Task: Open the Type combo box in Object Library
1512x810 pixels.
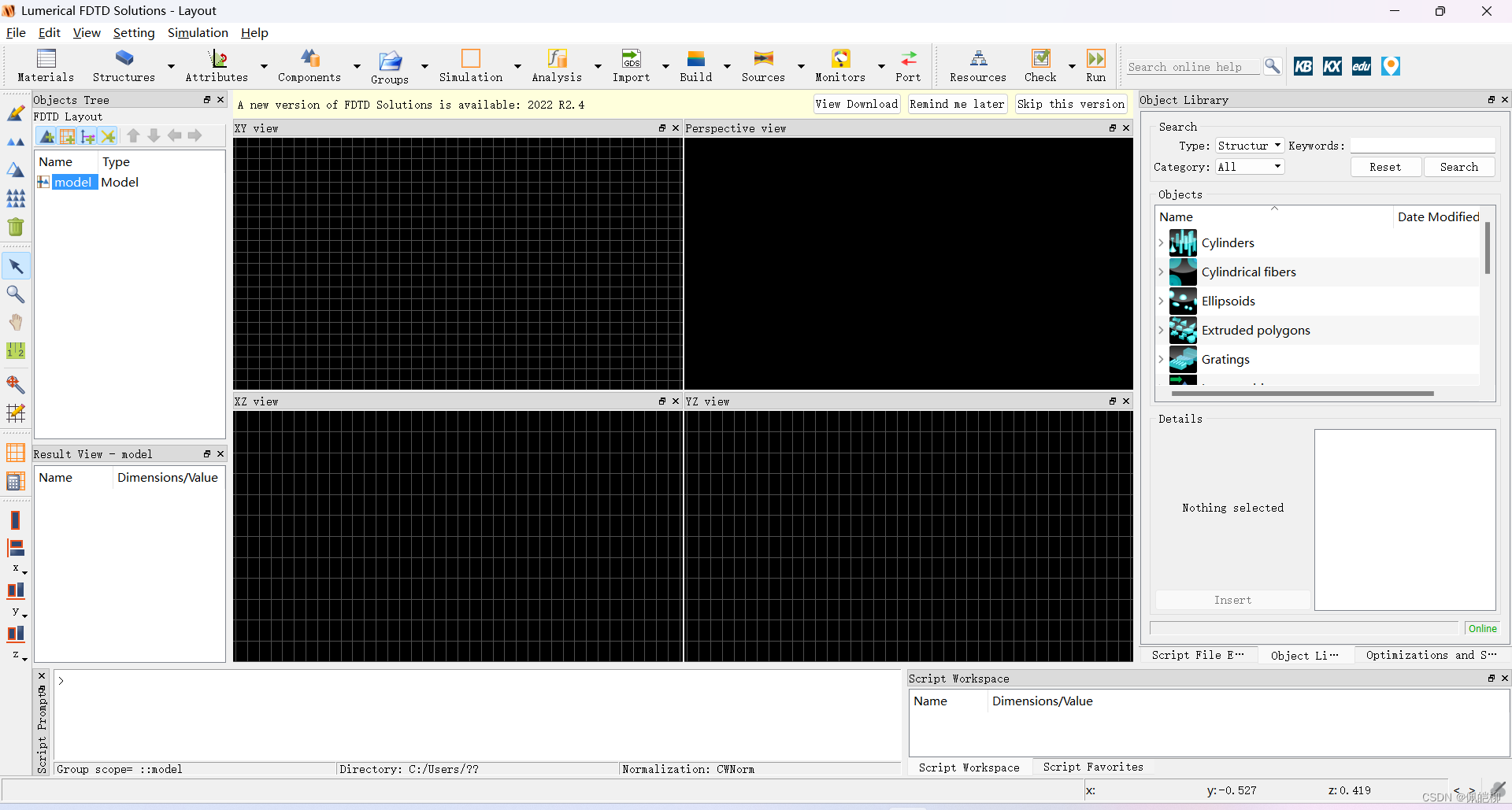Action: pyautogui.click(x=1249, y=146)
